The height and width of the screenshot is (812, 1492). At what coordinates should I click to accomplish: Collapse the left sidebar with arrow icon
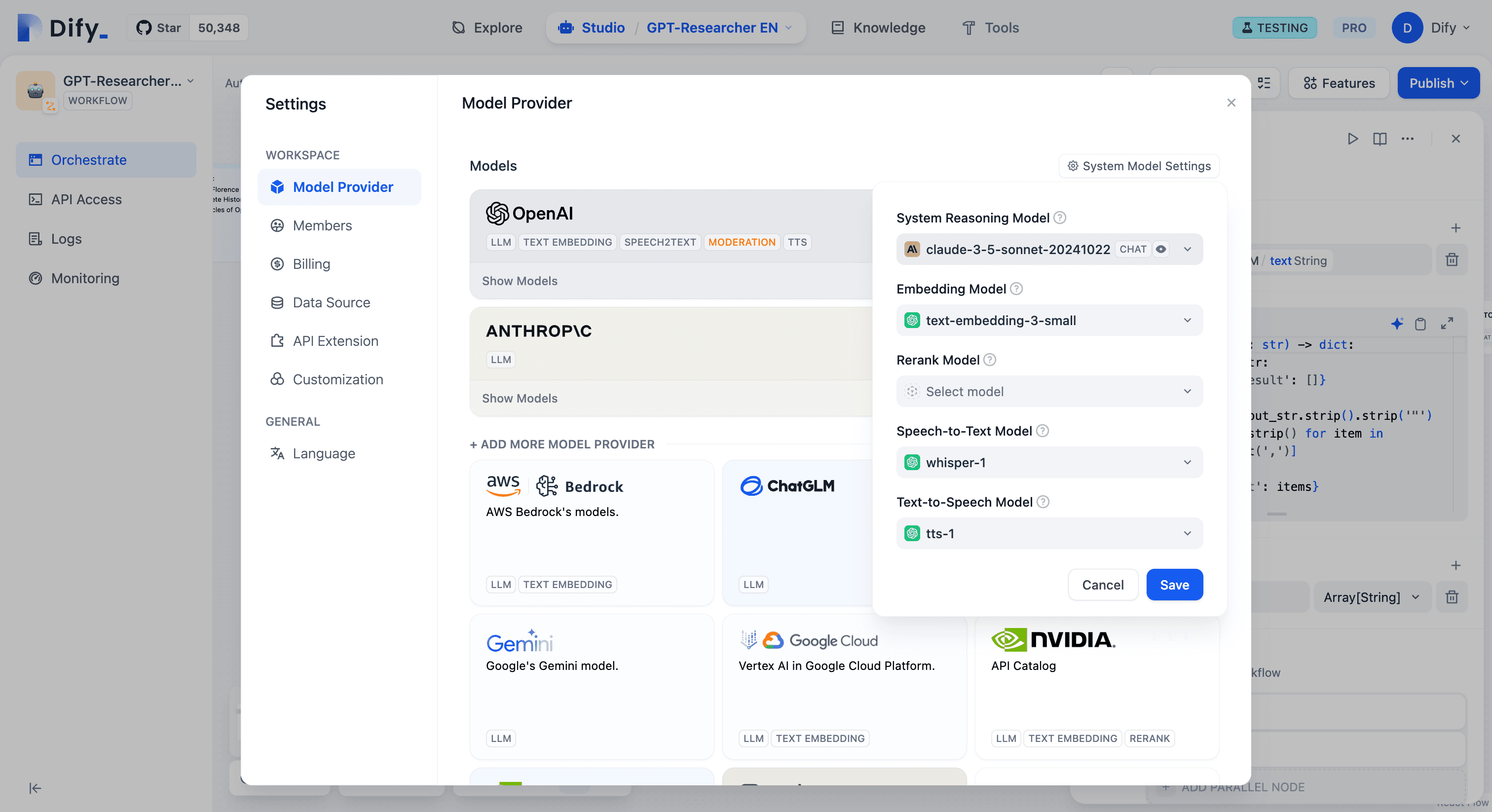(35, 788)
